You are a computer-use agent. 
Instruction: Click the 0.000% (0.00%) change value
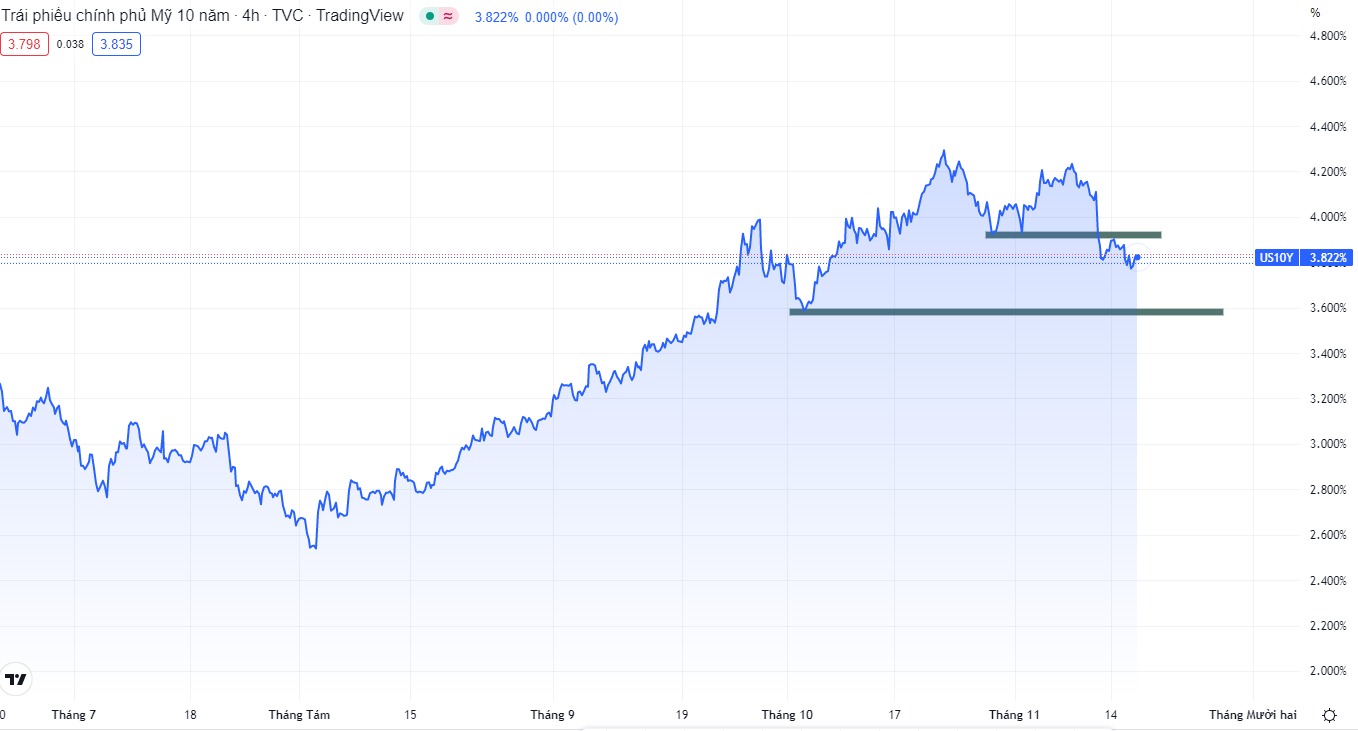(571, 17)
